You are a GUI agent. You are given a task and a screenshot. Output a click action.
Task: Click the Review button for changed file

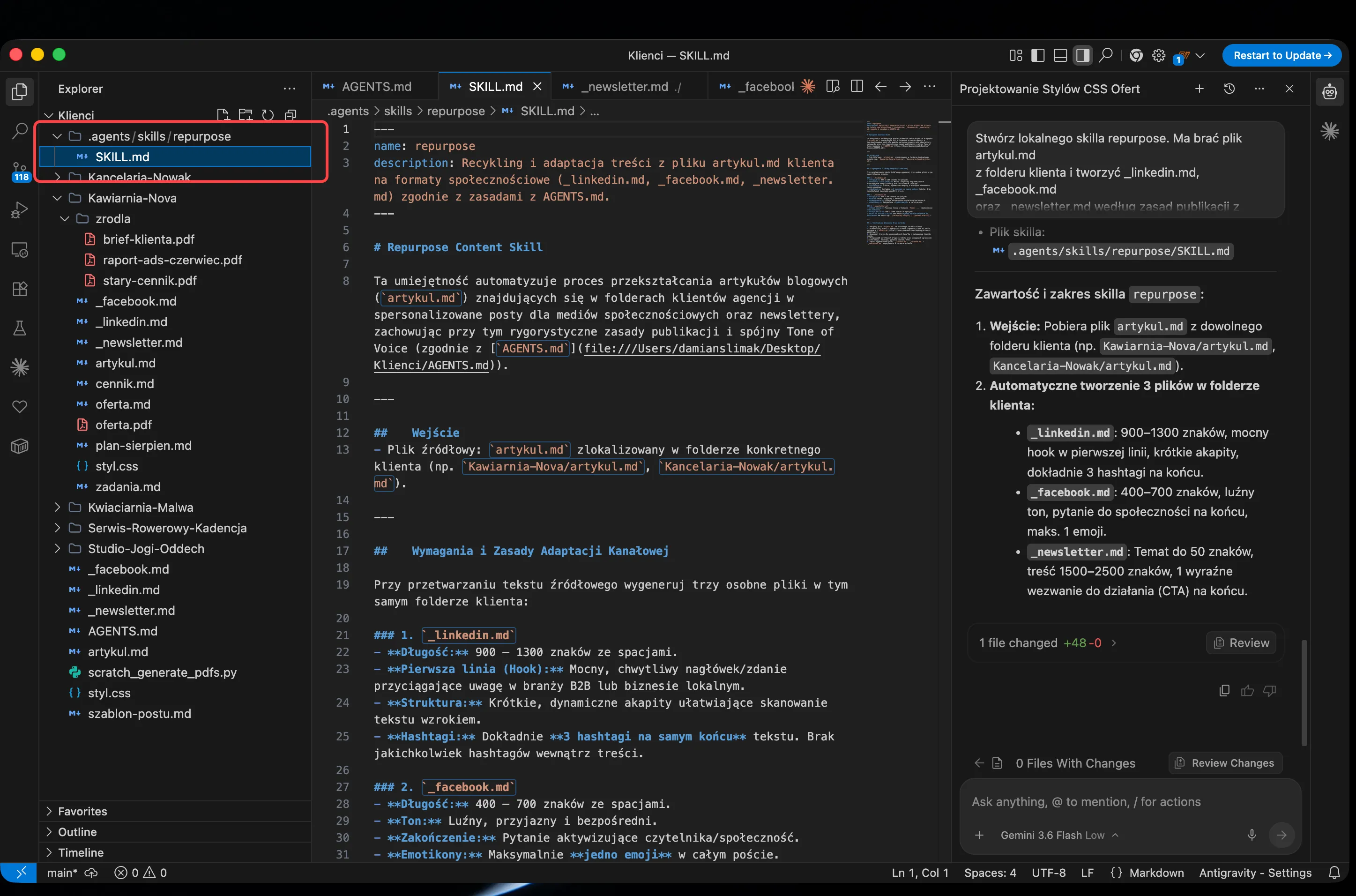coord(1241,643)
